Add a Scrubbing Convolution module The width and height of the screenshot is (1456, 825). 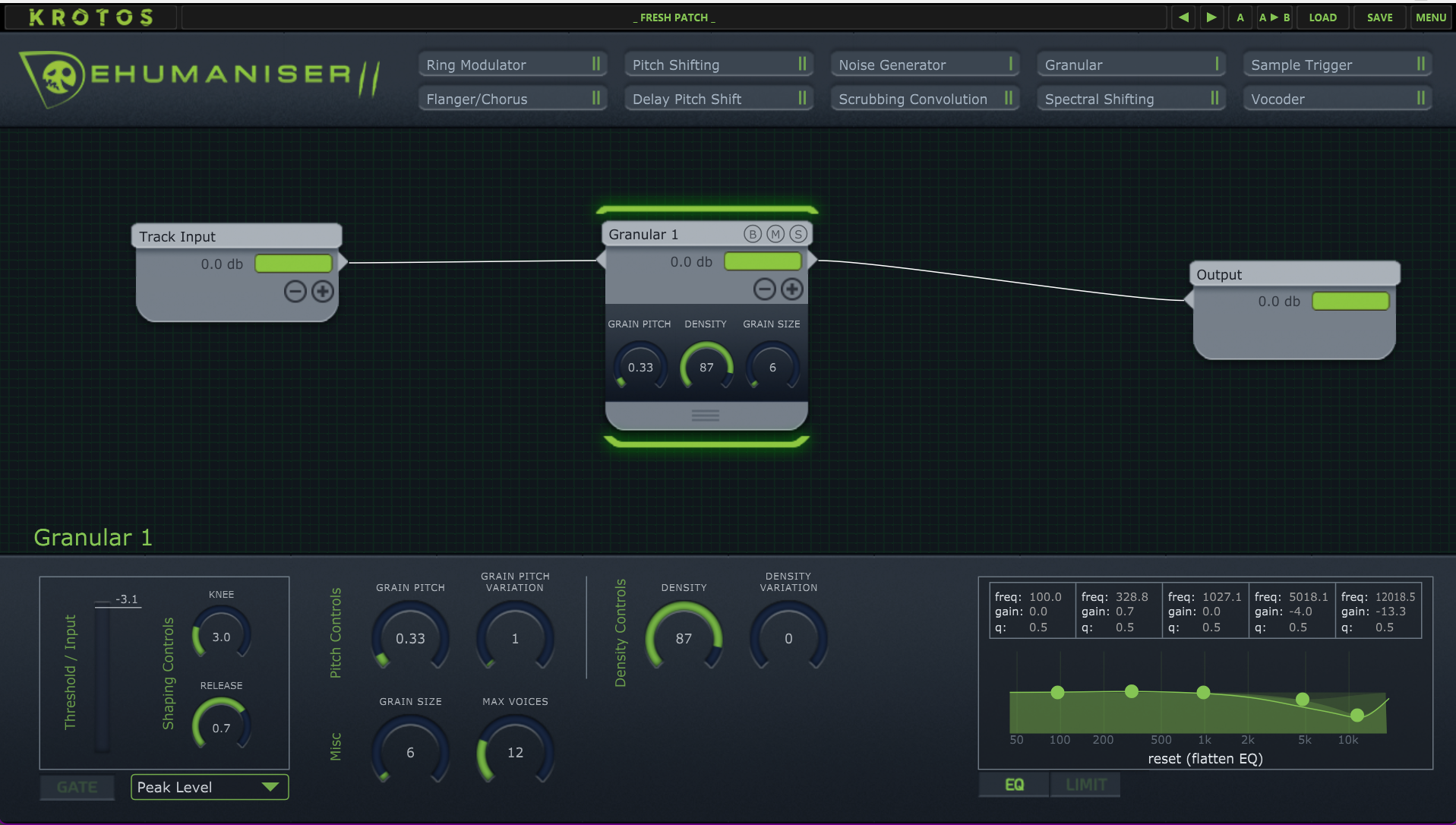tap(925, 99)
